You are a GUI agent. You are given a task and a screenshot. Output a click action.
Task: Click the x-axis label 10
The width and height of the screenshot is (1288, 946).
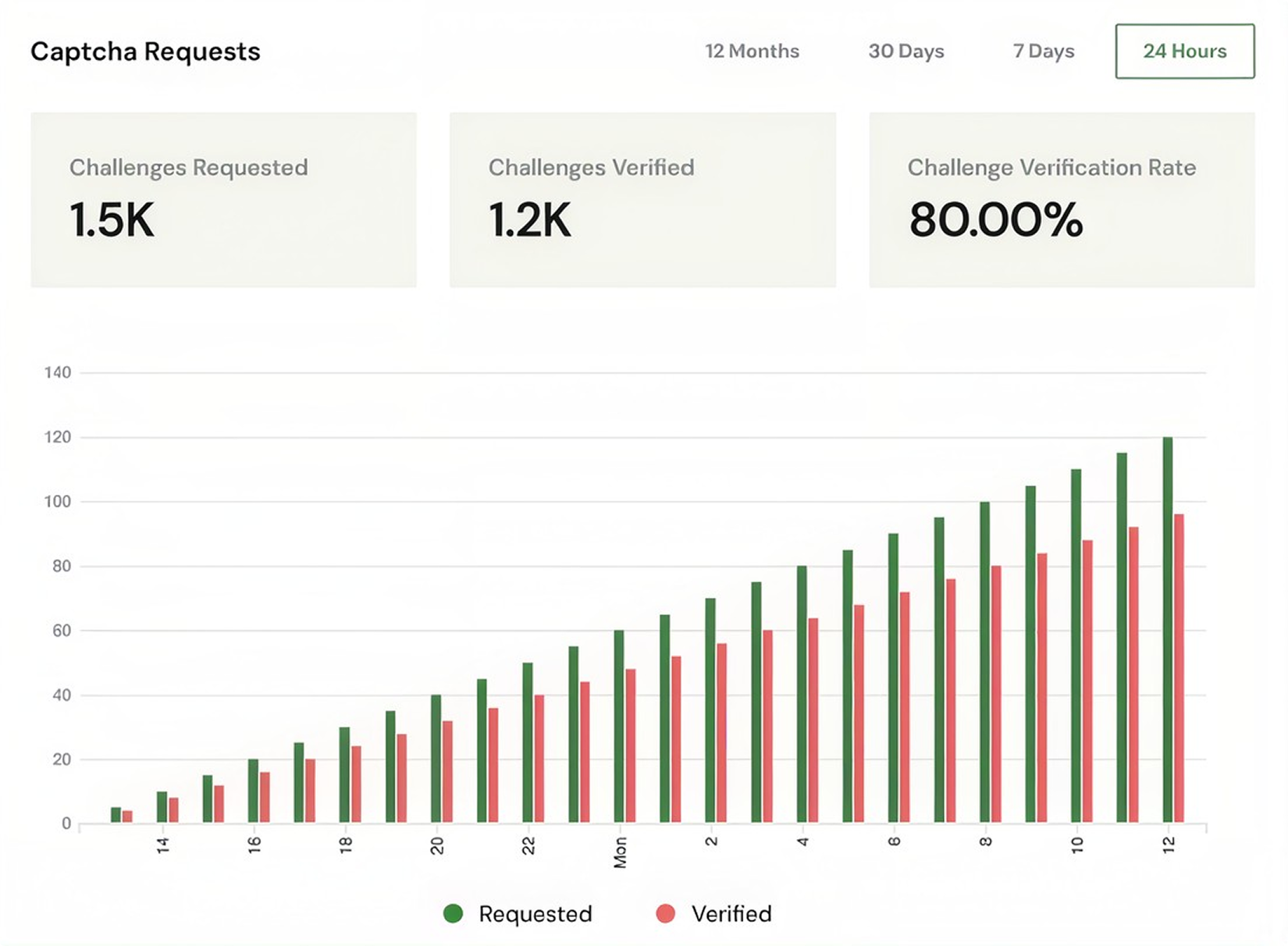pyautogui.click(x=1077, y=845)
